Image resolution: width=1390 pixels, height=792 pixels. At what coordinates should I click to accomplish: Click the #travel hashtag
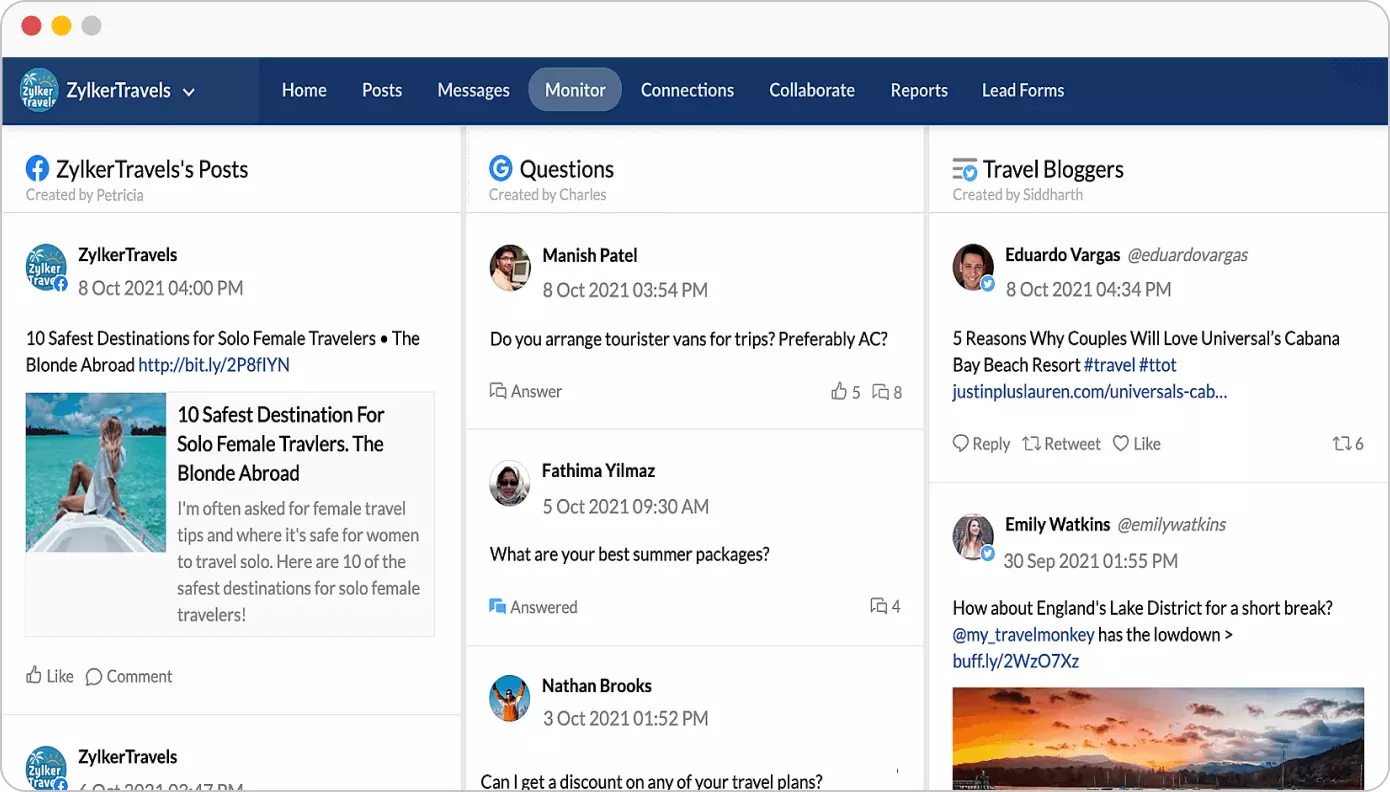point(1109,365)
